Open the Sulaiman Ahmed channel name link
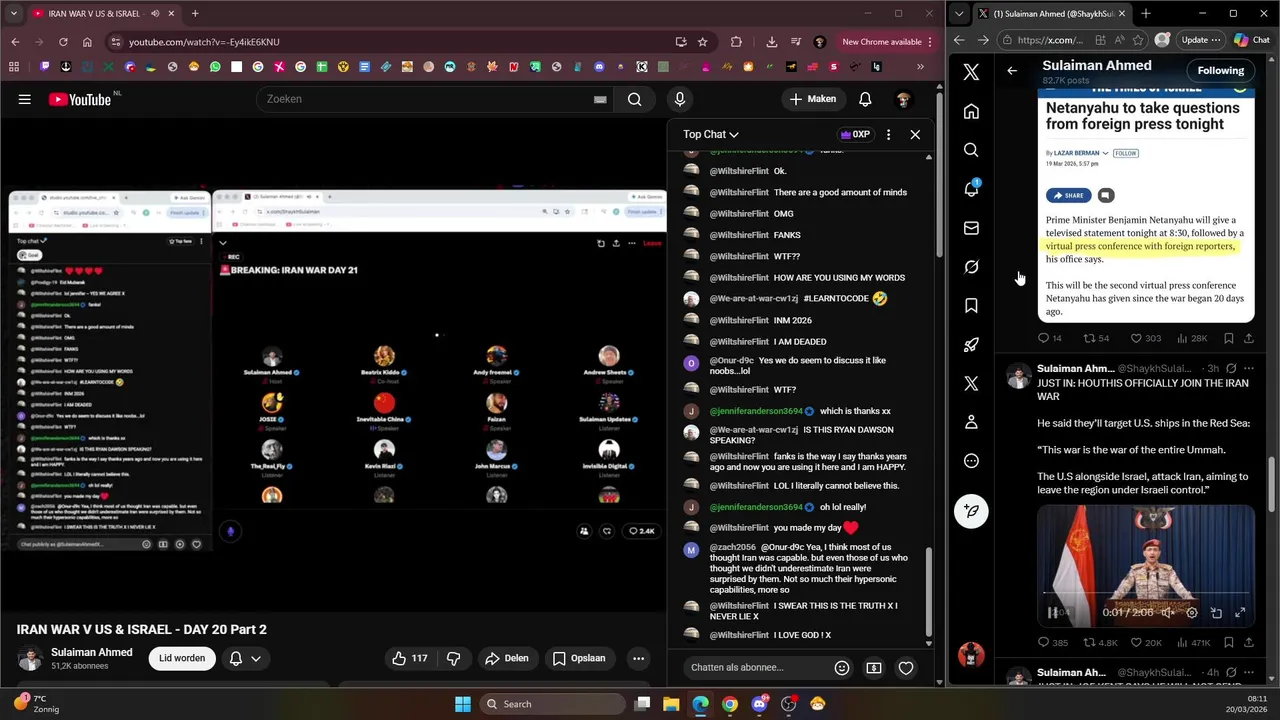Image resolution: width=1280 pixels, height=720 pixels. click(x=92, y=652)
